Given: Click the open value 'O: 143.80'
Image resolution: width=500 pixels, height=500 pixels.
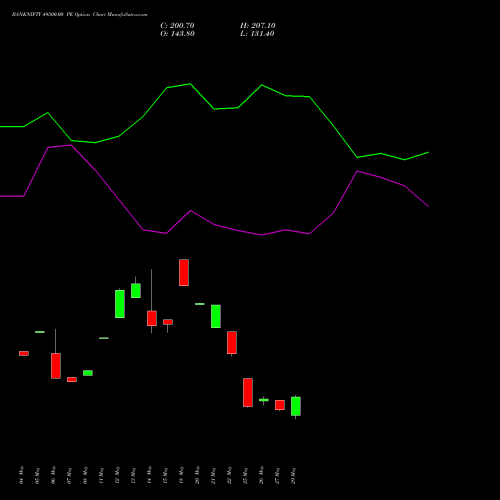Looking at the screenshot, I should pyautogui.click(x=177, y=34).
